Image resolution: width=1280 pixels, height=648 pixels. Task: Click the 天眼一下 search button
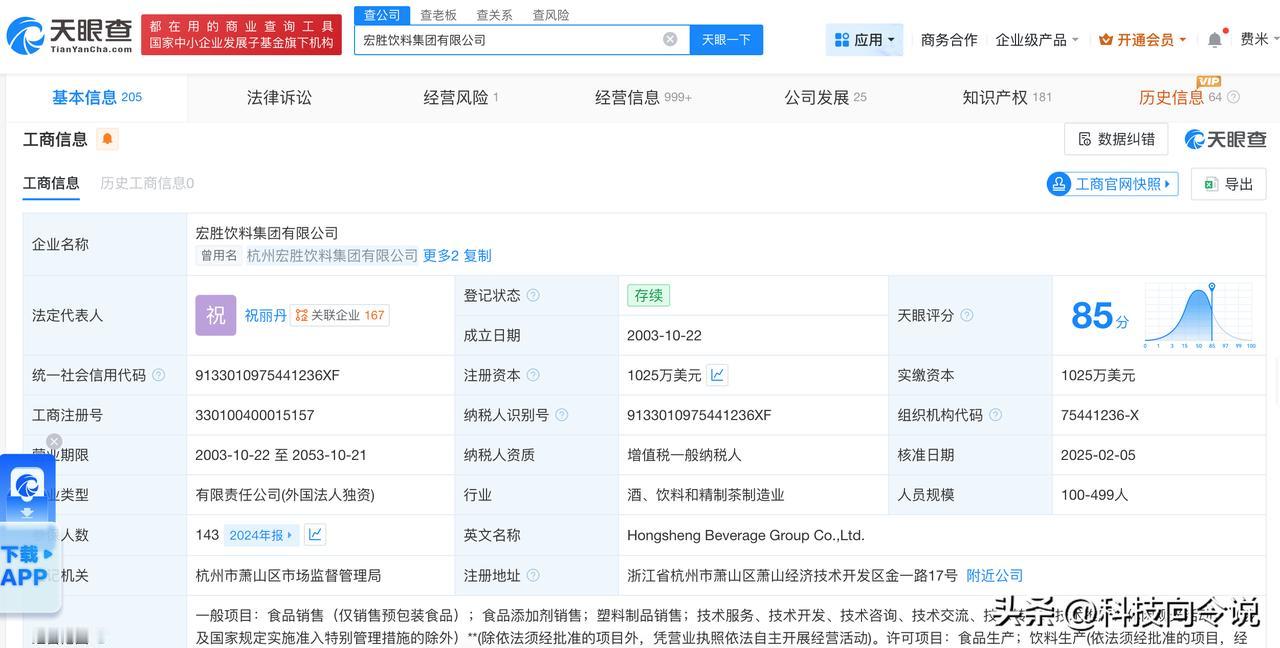[726, 39]
